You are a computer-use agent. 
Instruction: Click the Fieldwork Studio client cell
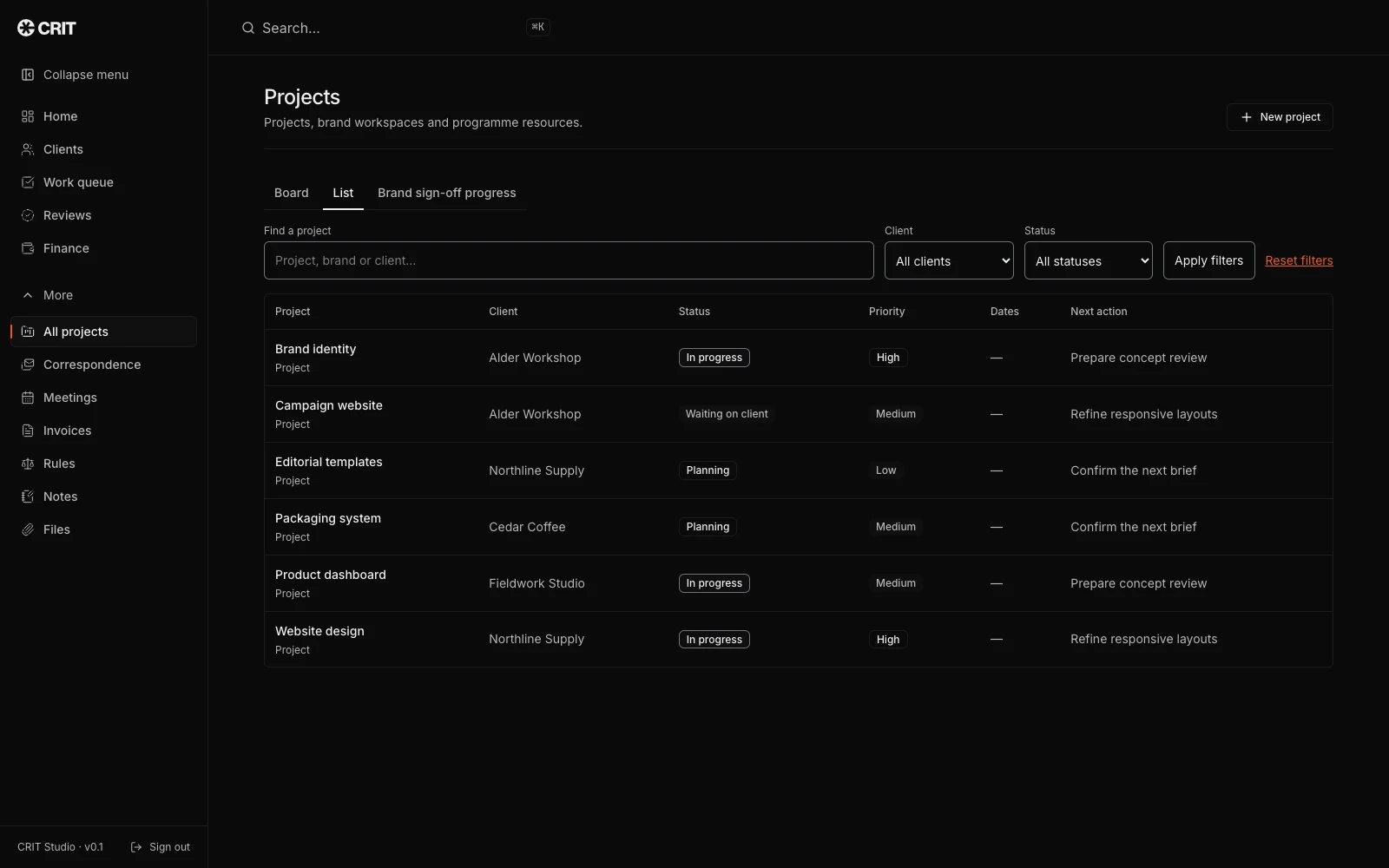(537, 583)
